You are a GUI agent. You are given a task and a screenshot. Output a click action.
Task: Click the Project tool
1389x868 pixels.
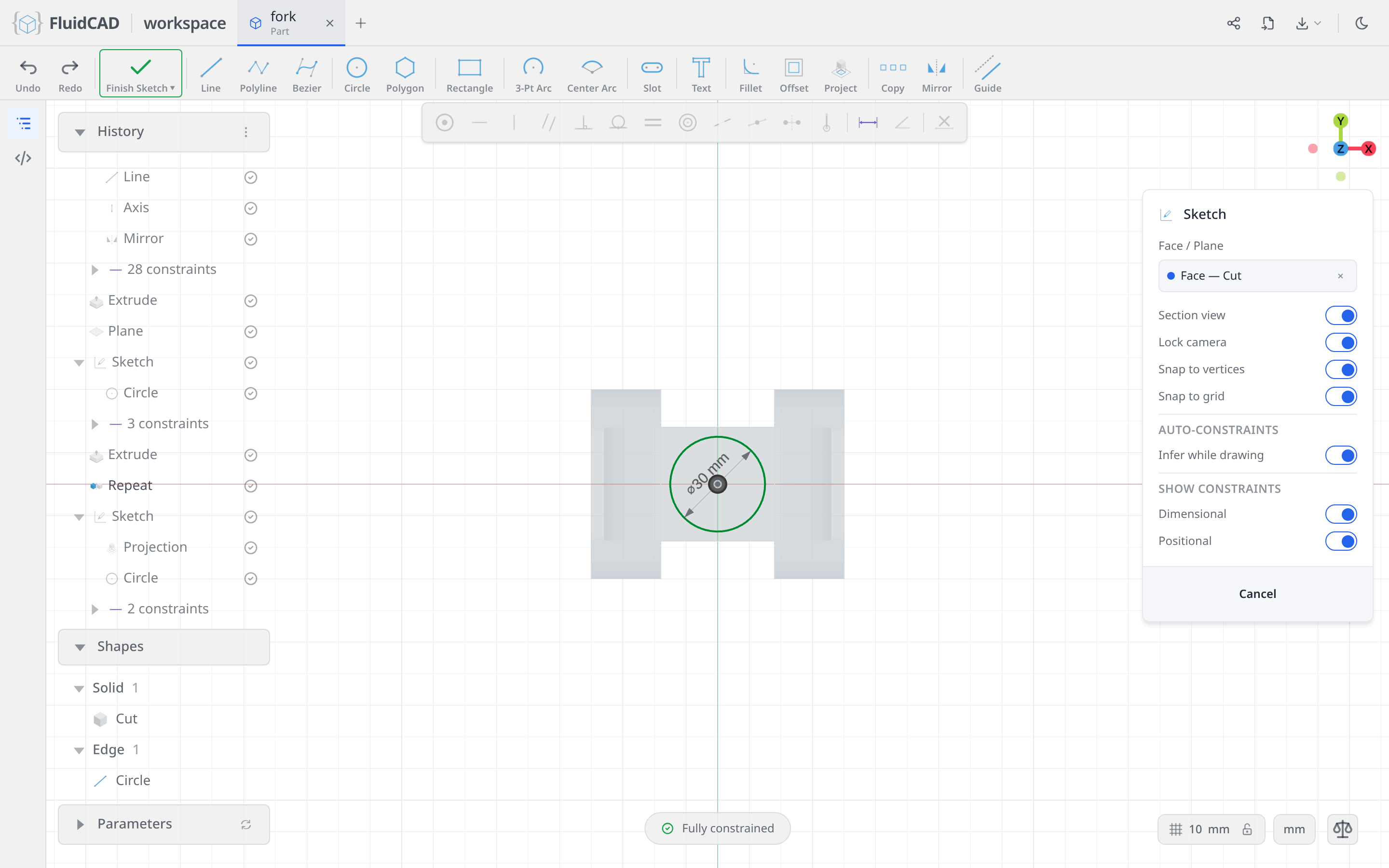pyautogui.click(x=840, y=74)
